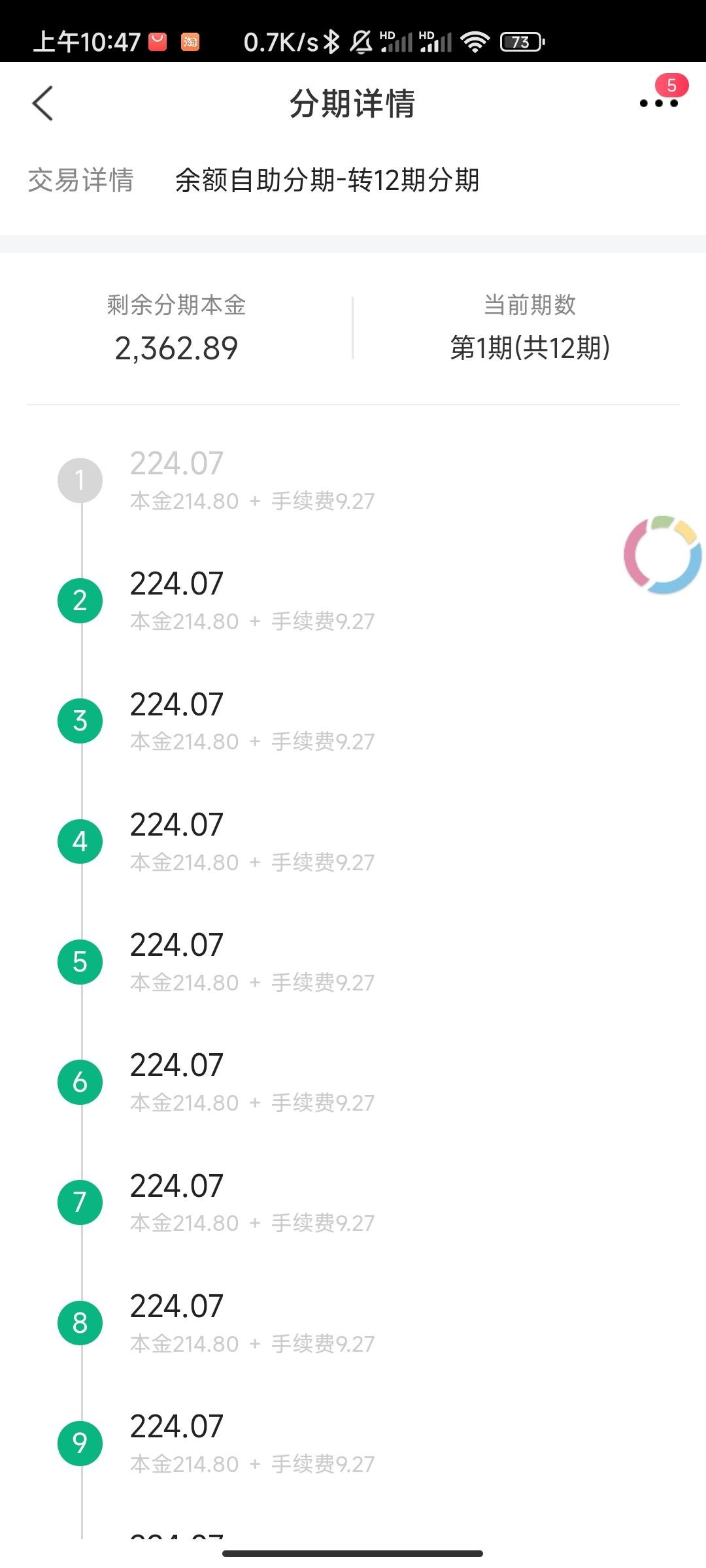Tap the 第1期(共12期) current period text
Image resolution: width=706 pixels, height=1568 pixels.
click(530, 348)
